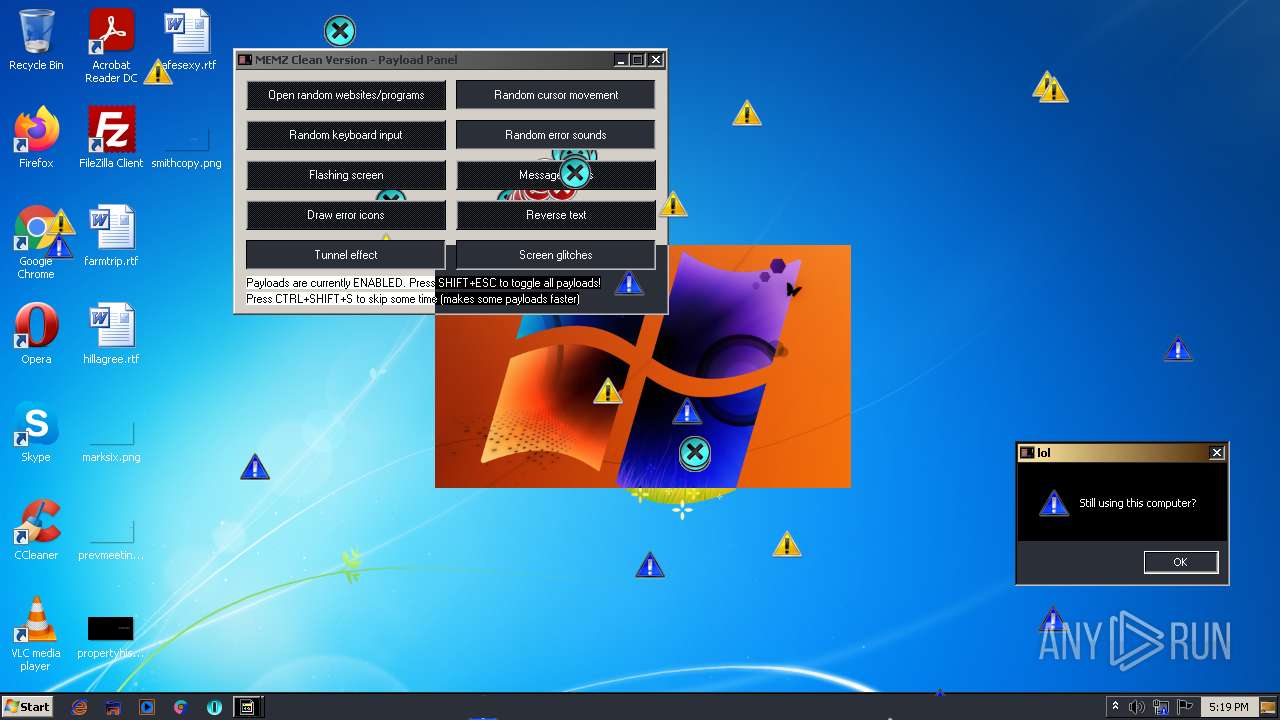Click the Show desktop button
The image size is (1280, 720).
(1270, 707)
